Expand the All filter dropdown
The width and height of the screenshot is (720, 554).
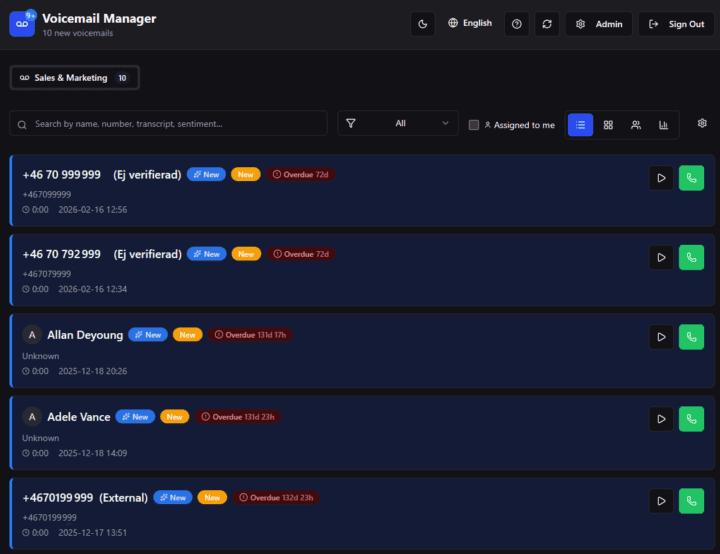pyautogui.click(x=398, y=123)
